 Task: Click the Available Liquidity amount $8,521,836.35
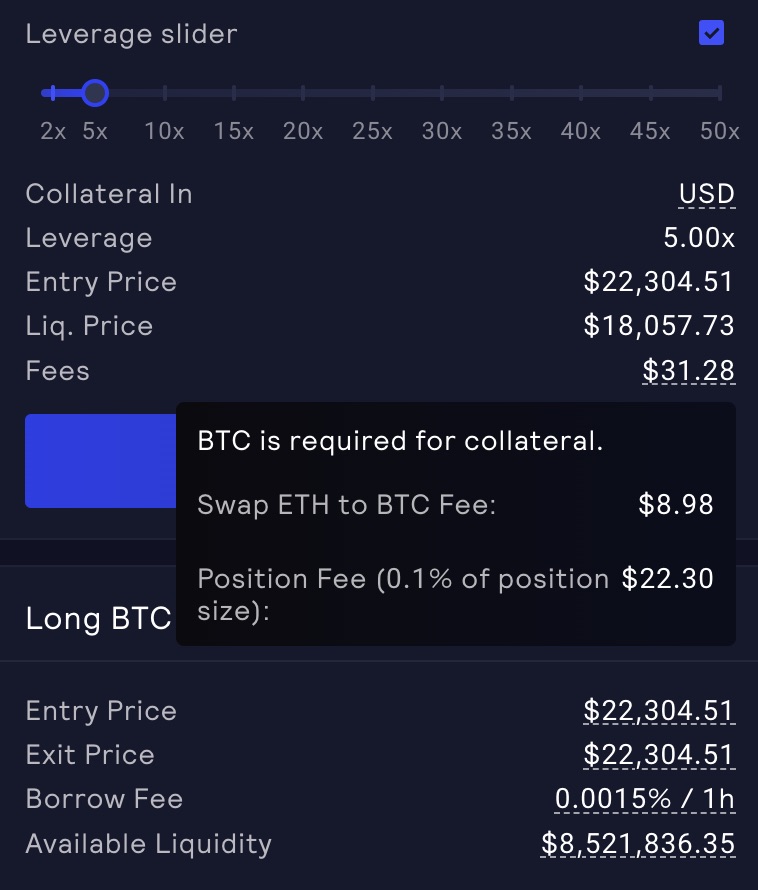638,843
